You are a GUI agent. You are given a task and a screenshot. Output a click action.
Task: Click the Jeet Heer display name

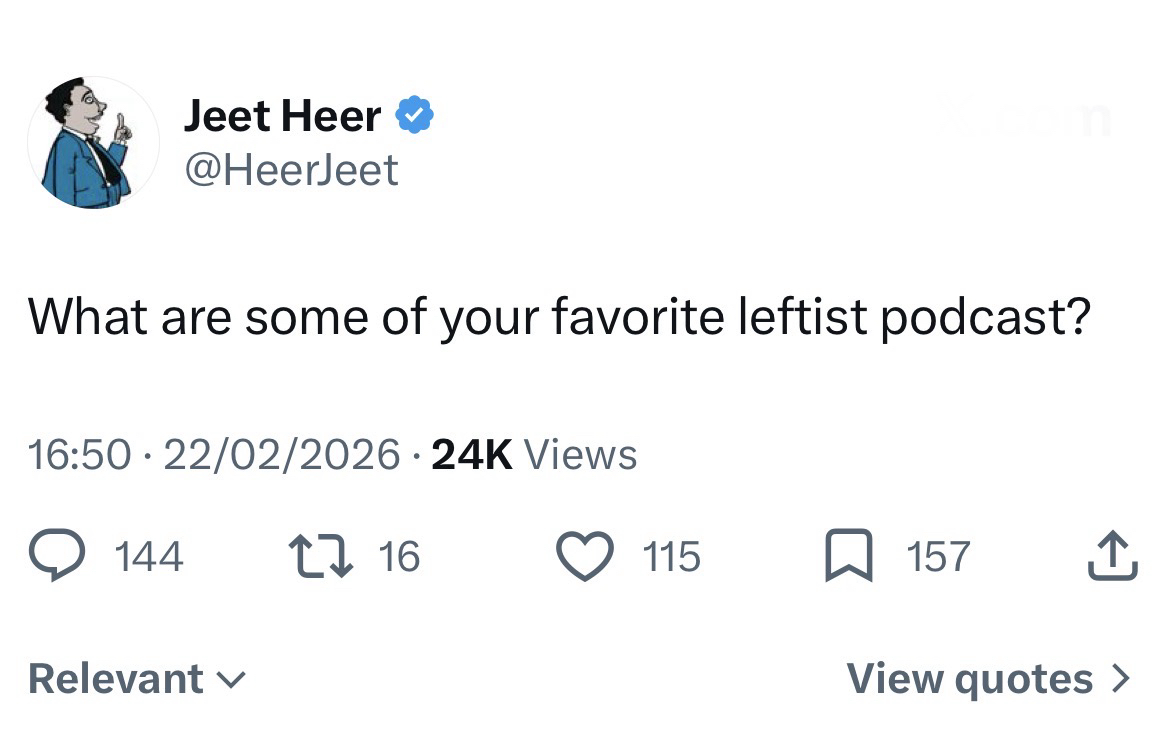[282, 117]
